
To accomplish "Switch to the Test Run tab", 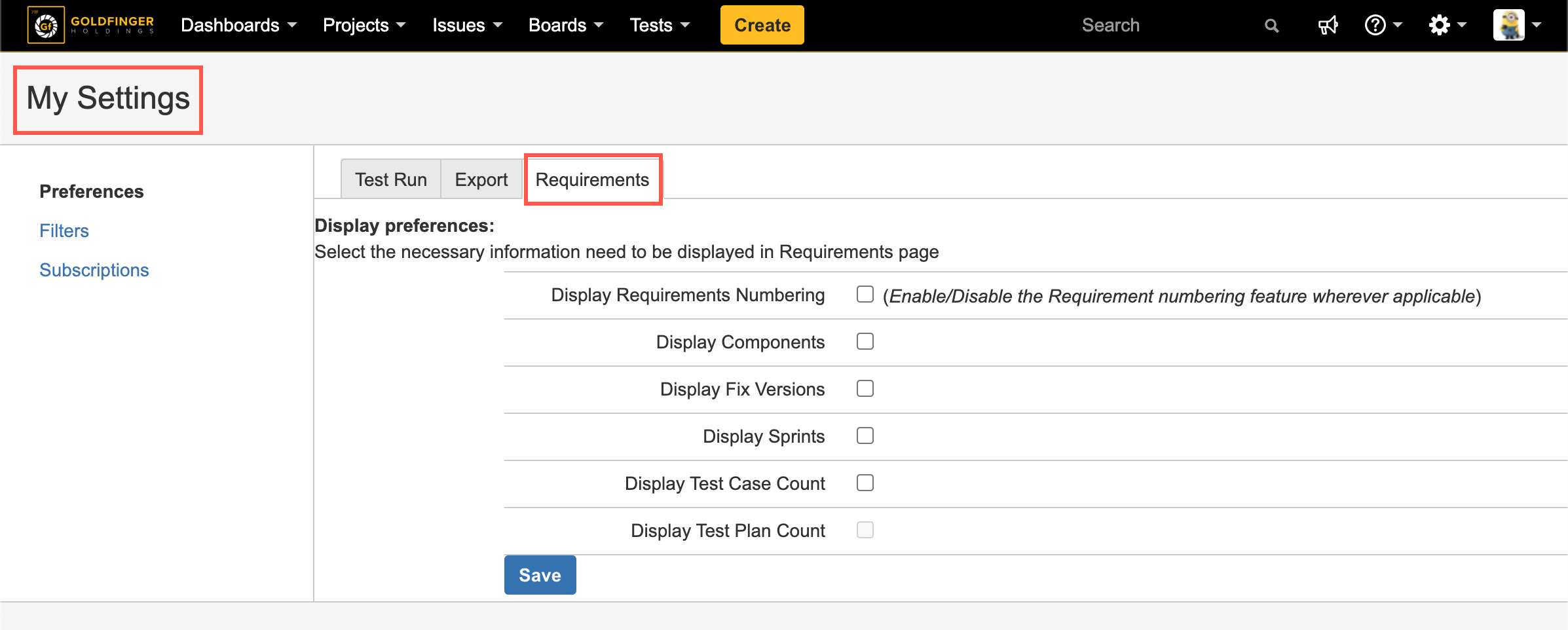I will (x=391, y=179).
